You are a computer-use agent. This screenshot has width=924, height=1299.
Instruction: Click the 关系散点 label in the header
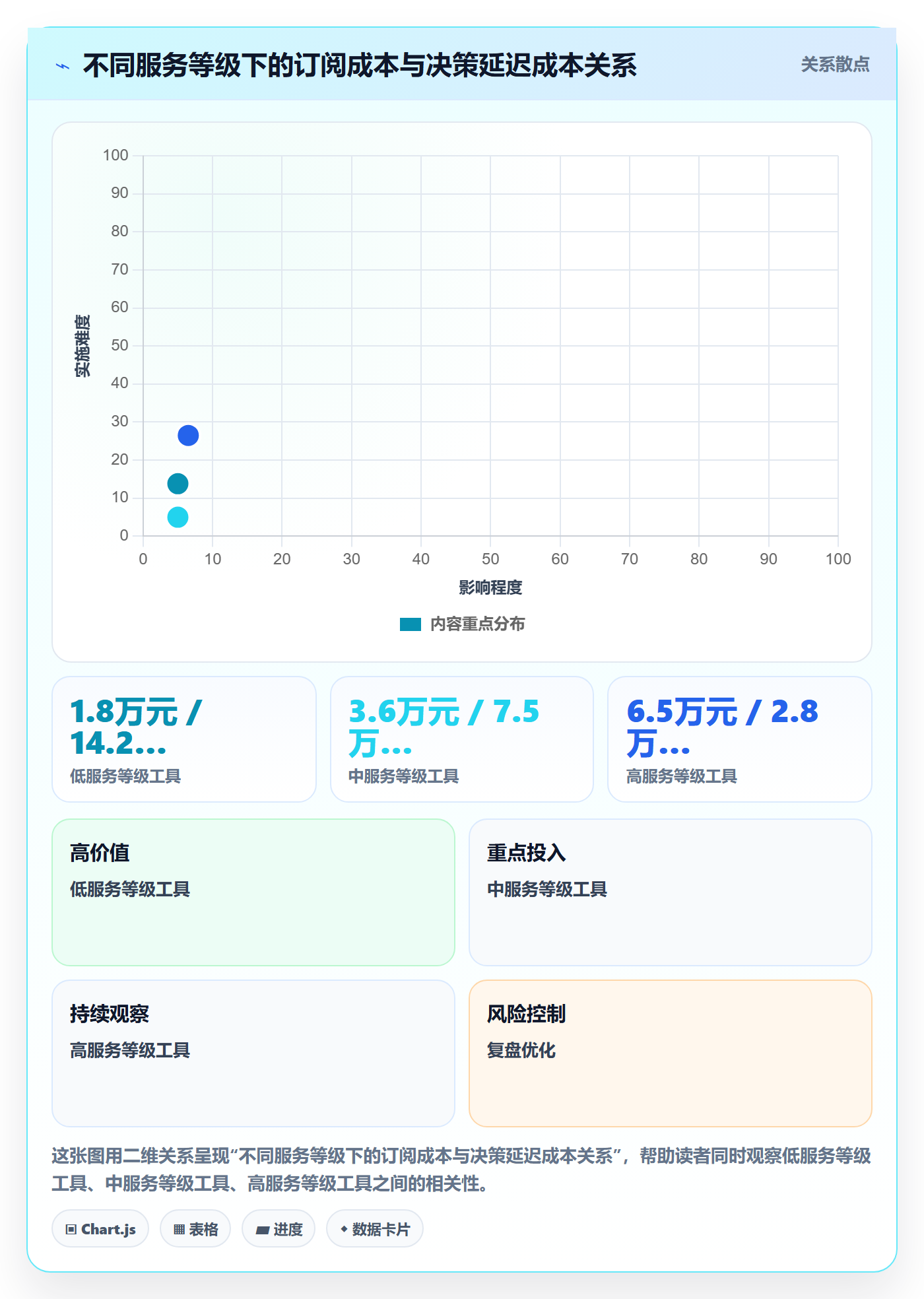click(835, 65)
